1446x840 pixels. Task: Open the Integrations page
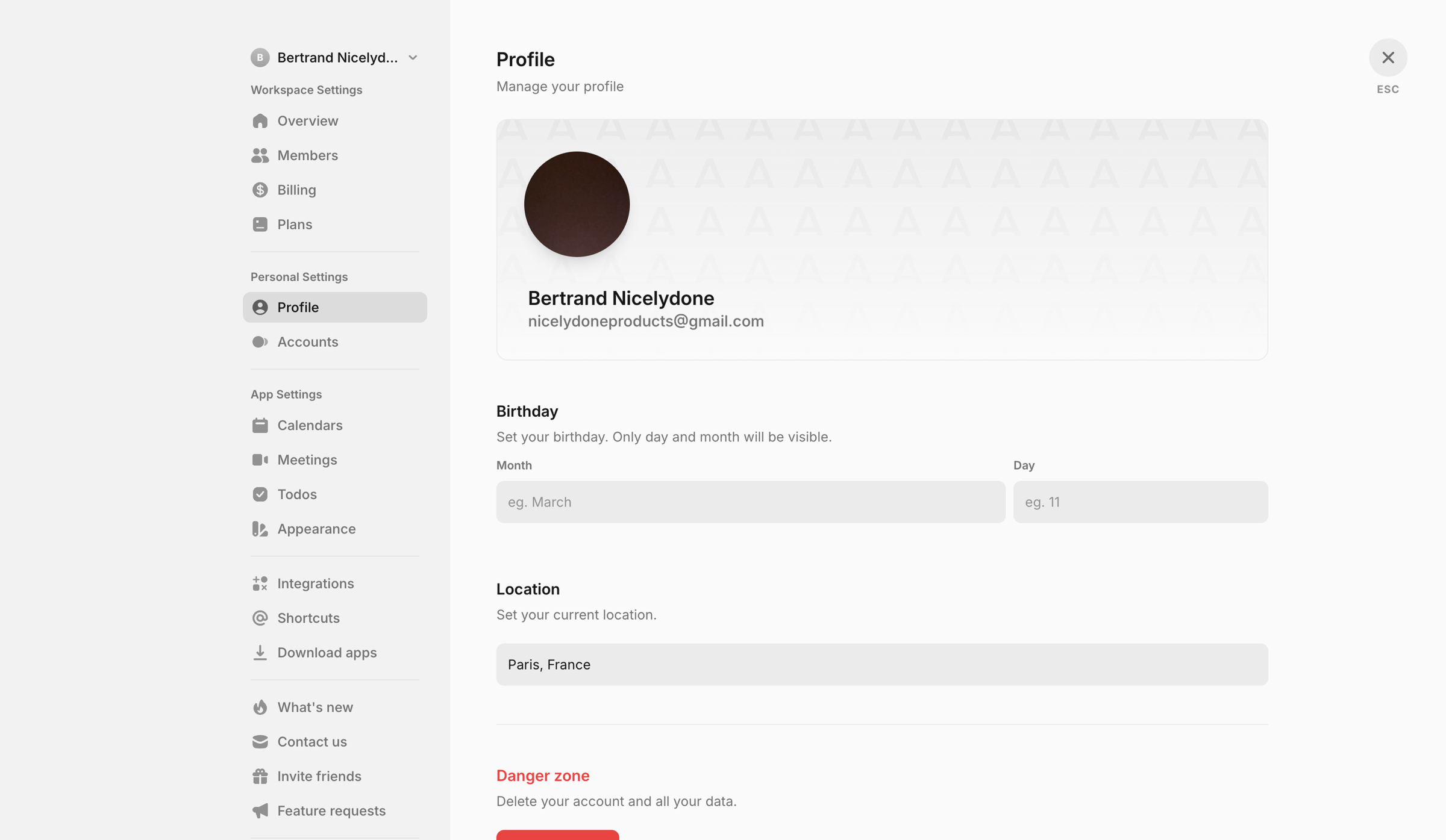click(334, 583)
